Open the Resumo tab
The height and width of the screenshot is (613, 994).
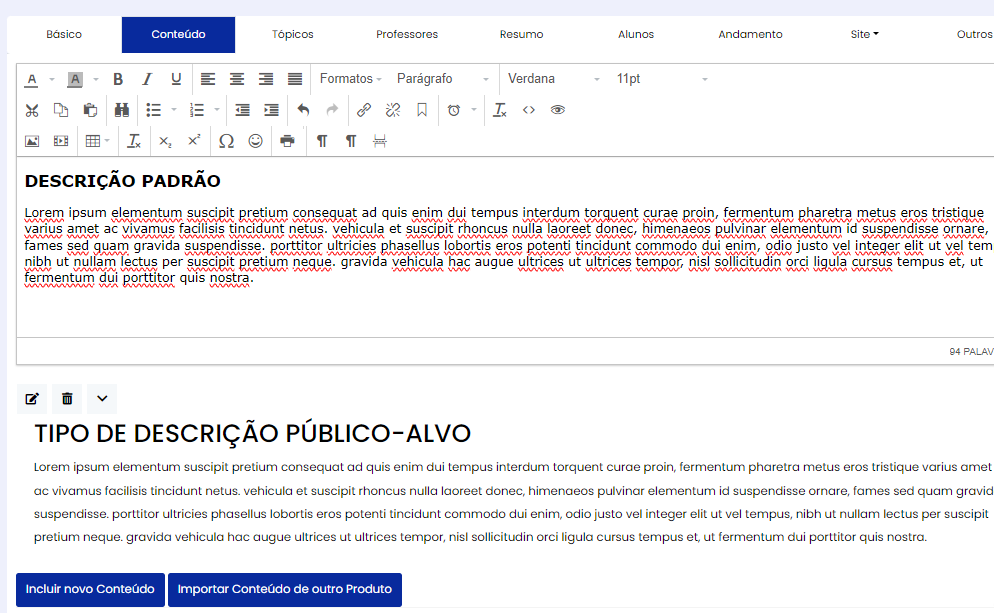pyautogui.click(x=521, y=35)
